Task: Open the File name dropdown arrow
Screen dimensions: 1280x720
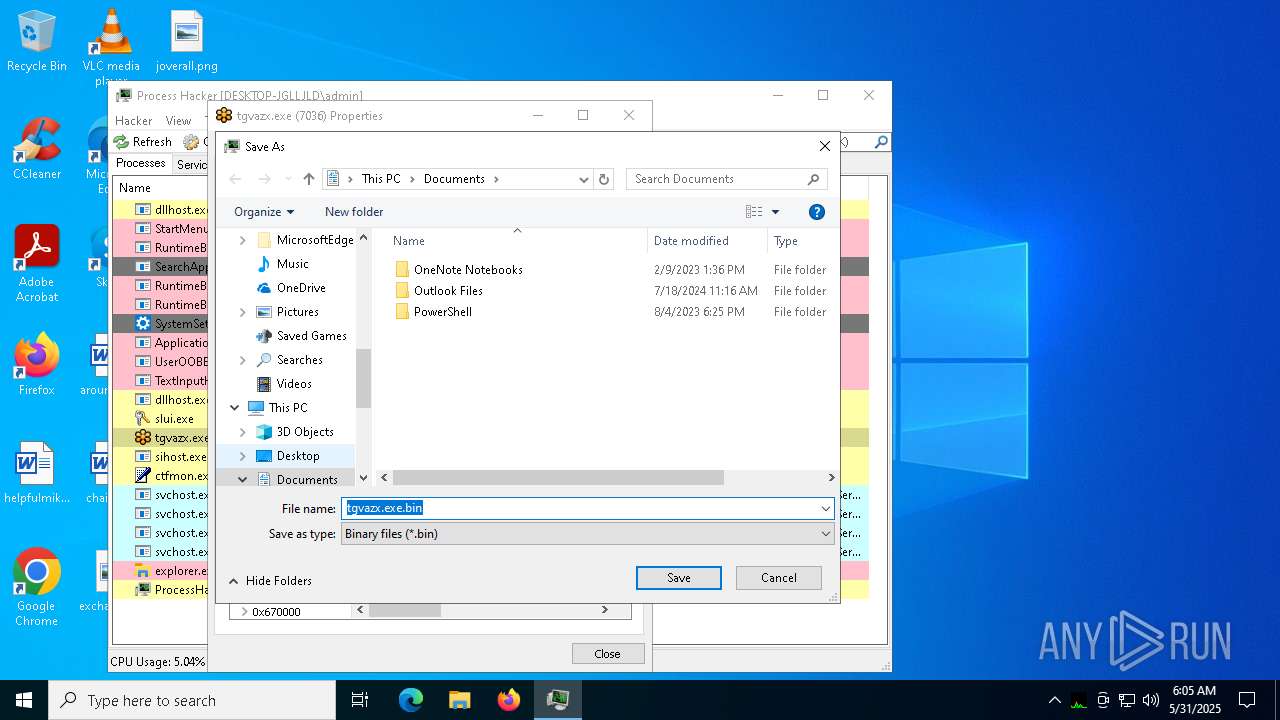Action: (826, 508)
